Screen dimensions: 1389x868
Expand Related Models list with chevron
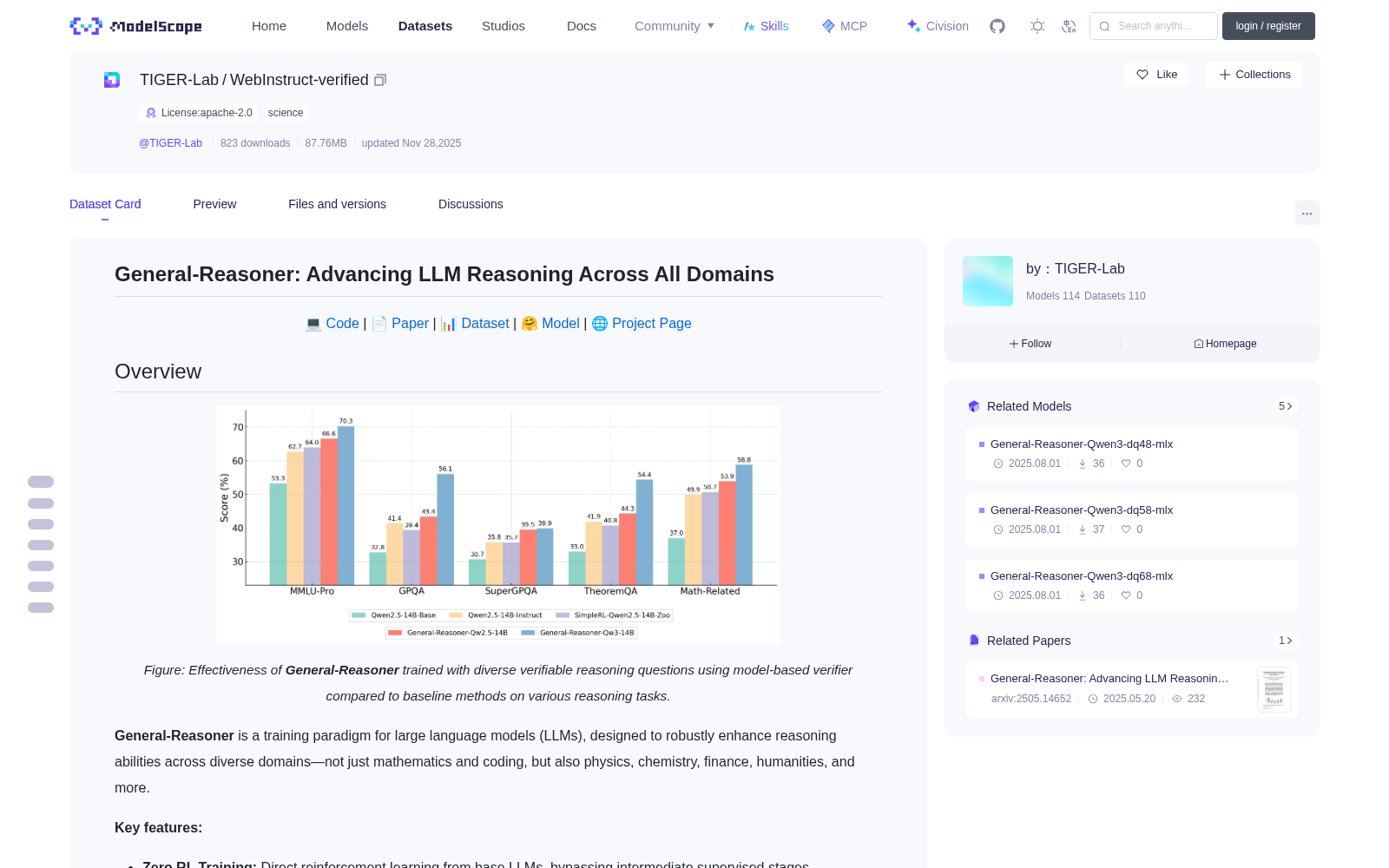click(x=1286, y=406)
